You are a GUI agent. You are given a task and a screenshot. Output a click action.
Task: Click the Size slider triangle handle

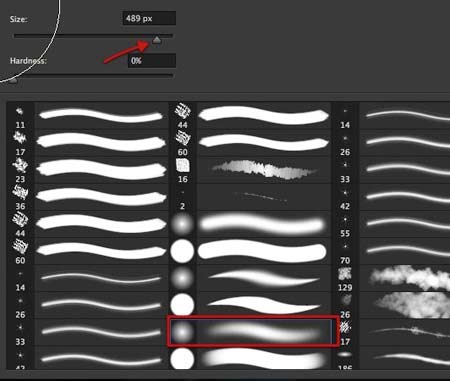157,40
